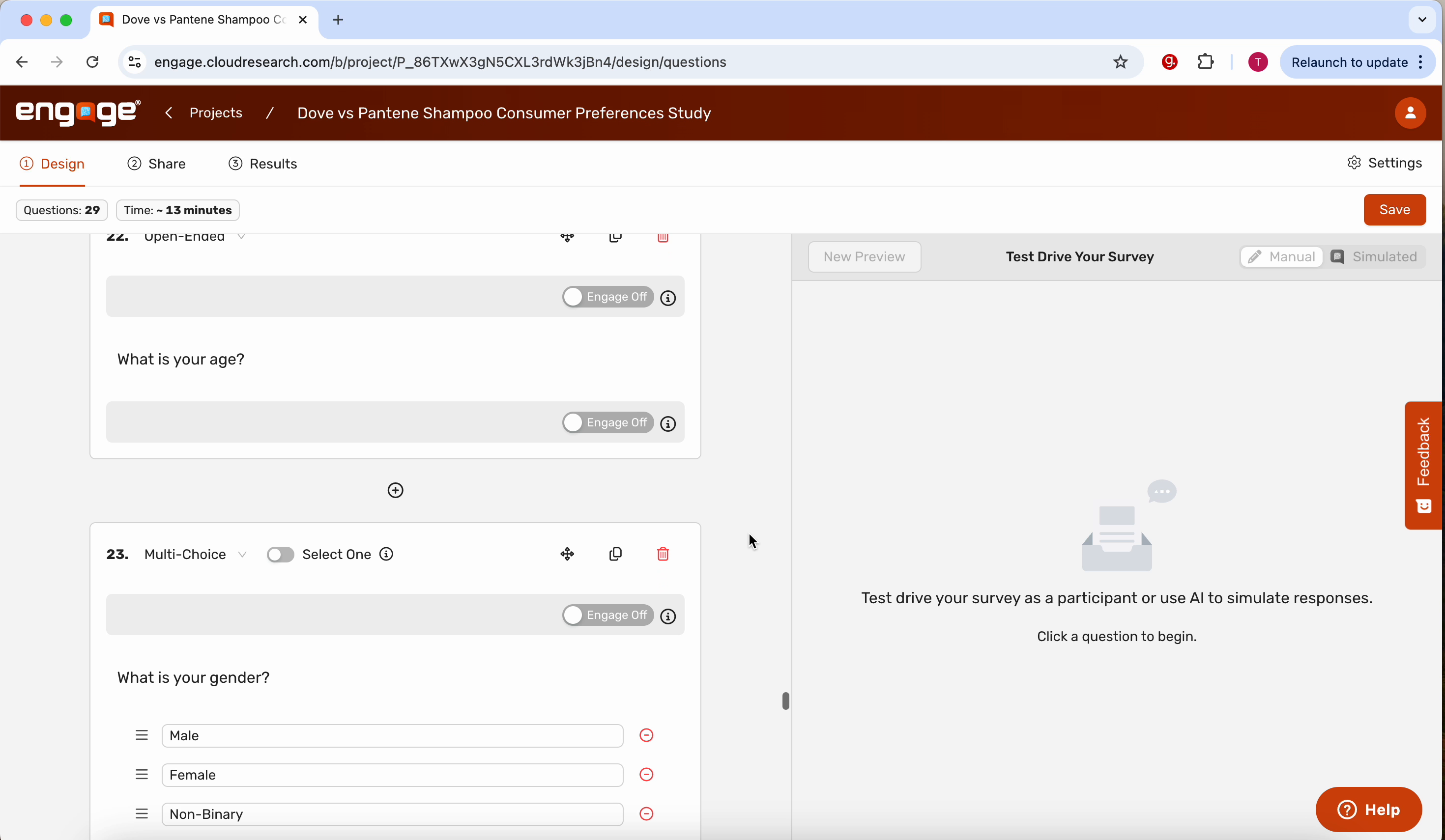Click the 'What is your age?' question text
Image resolution: width=1445 pixels, height=840 pixels.
pyautogui.click(x=181, y=359)
